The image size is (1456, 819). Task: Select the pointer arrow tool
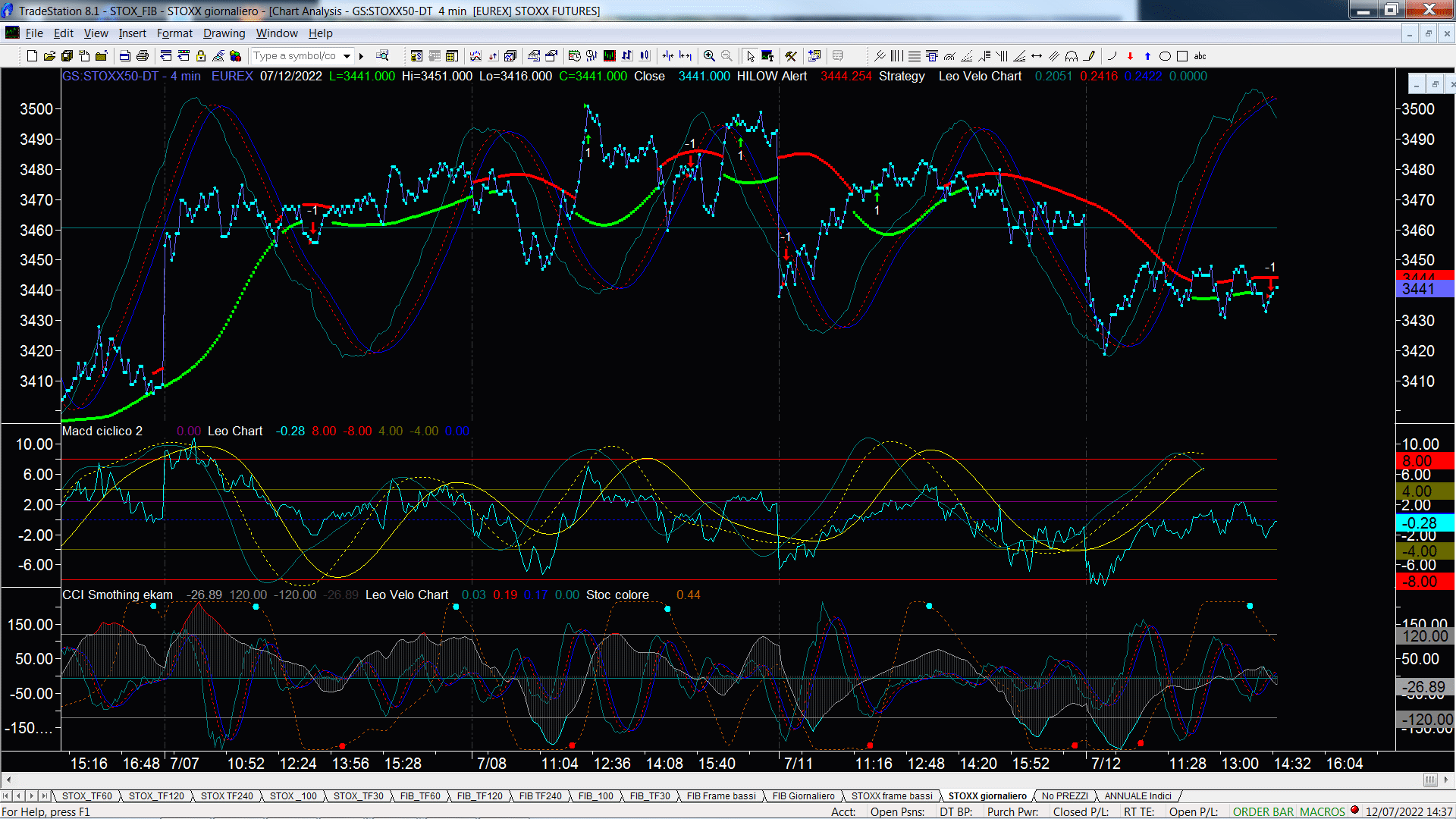click(751, 56)
